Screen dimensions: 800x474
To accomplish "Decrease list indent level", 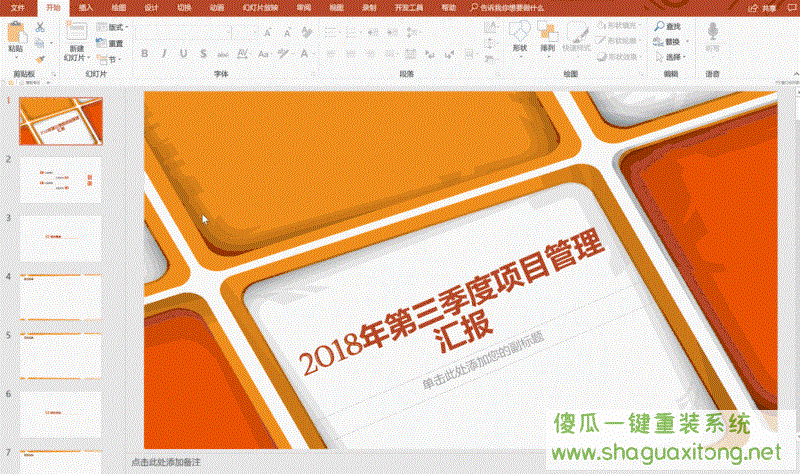I will tap(373, 33).
